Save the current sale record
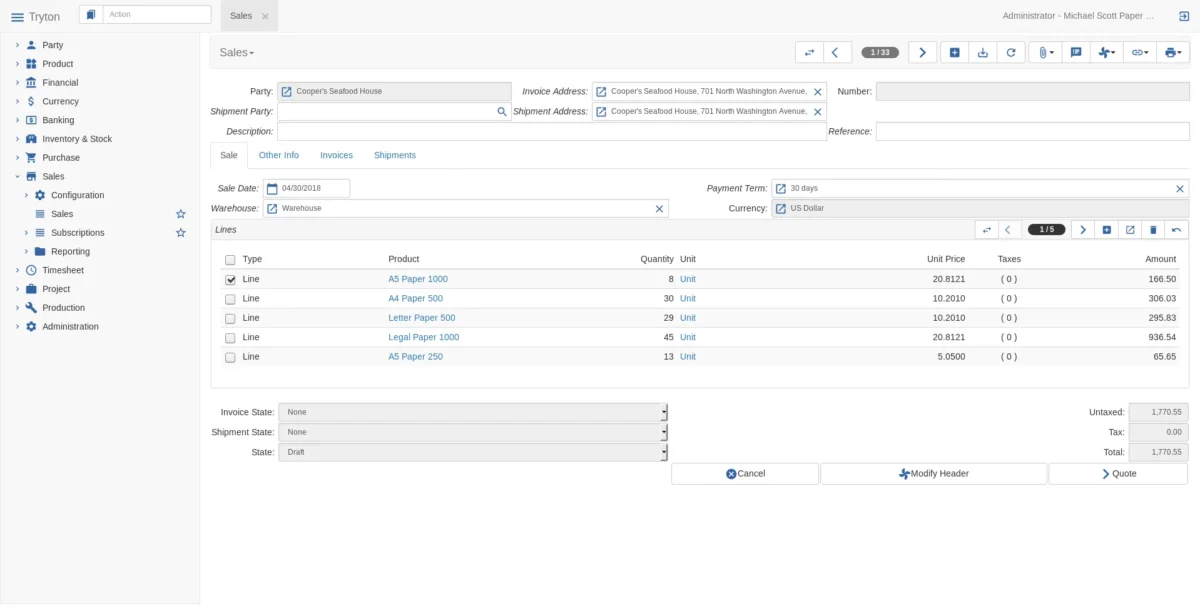Viewport: 1200px width, 616px height. coord(982,52)
